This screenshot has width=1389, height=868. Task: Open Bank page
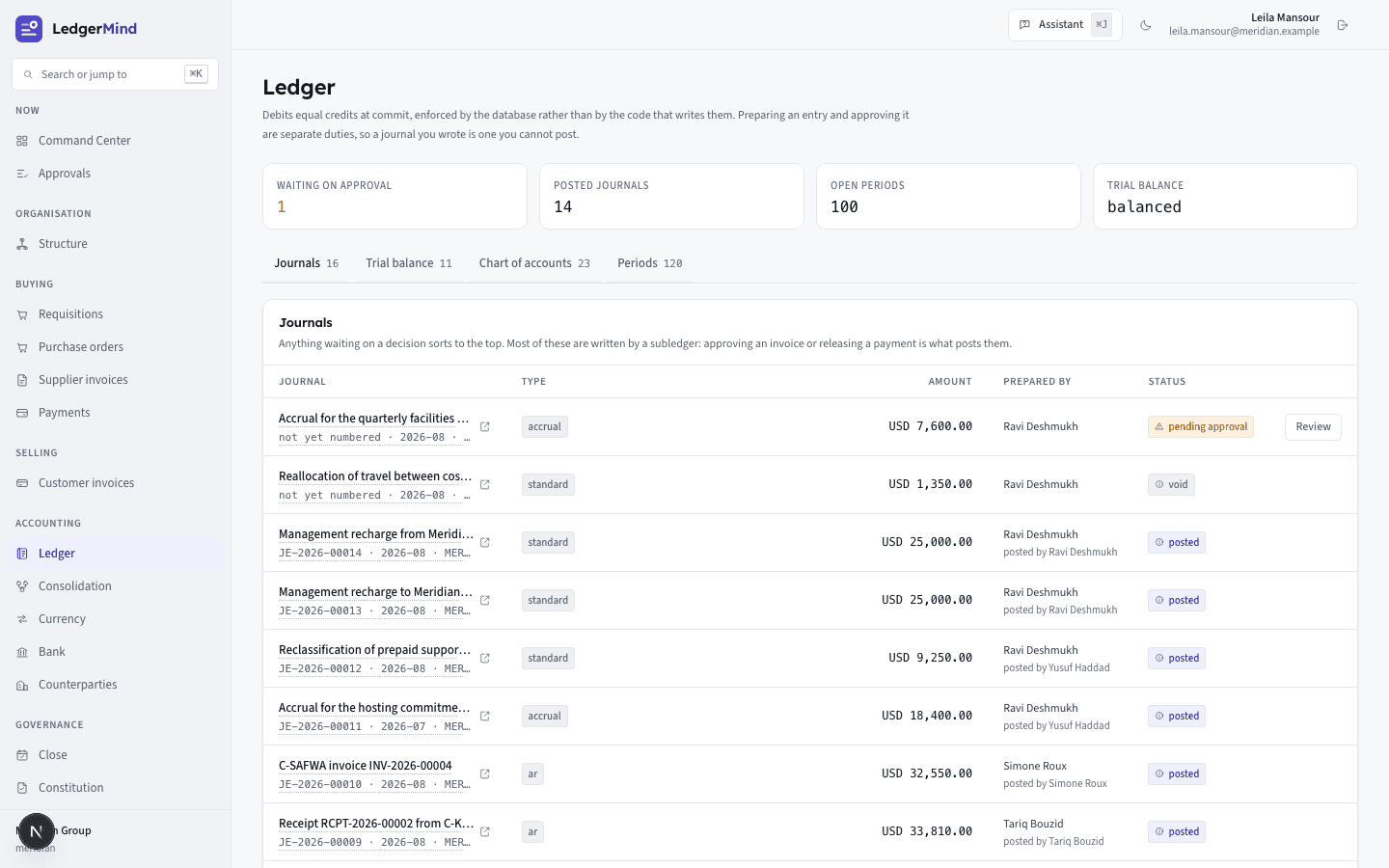115,652
